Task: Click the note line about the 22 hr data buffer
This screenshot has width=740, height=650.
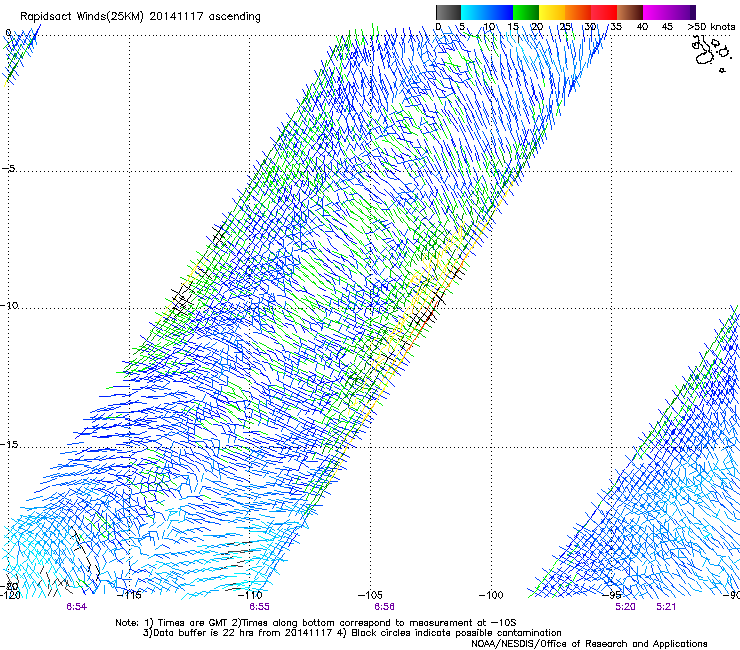Action: pos(352,633)
